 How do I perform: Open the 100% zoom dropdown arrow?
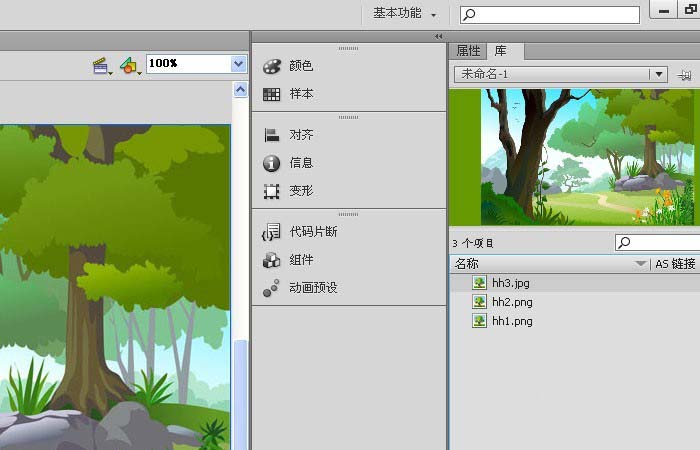tap(239, 64)
